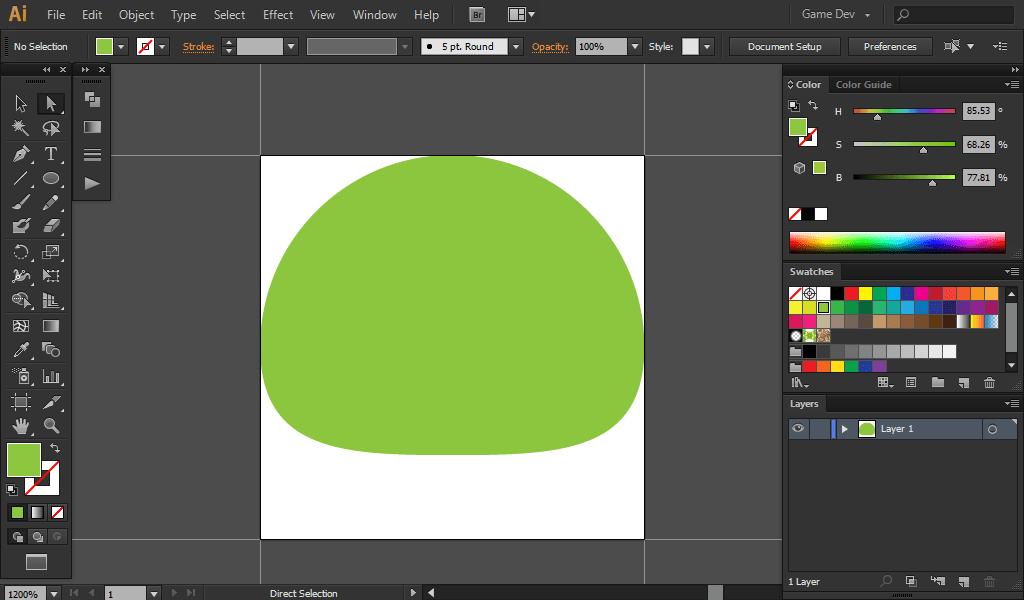This screenshot has height=600, width=1024.
Task: Open the Effect menu
Action: [x=278, y=15]
